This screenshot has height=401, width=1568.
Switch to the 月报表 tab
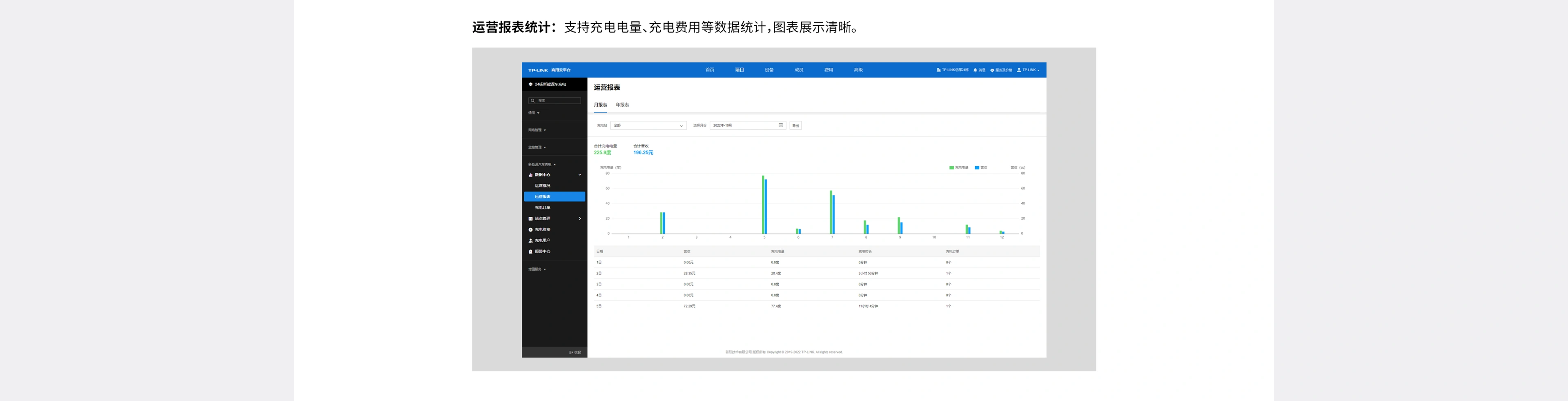coord(600,105)
